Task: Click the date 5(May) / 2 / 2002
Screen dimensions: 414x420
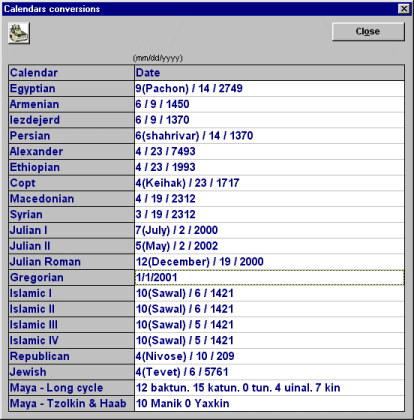Action: coord(269,246)
